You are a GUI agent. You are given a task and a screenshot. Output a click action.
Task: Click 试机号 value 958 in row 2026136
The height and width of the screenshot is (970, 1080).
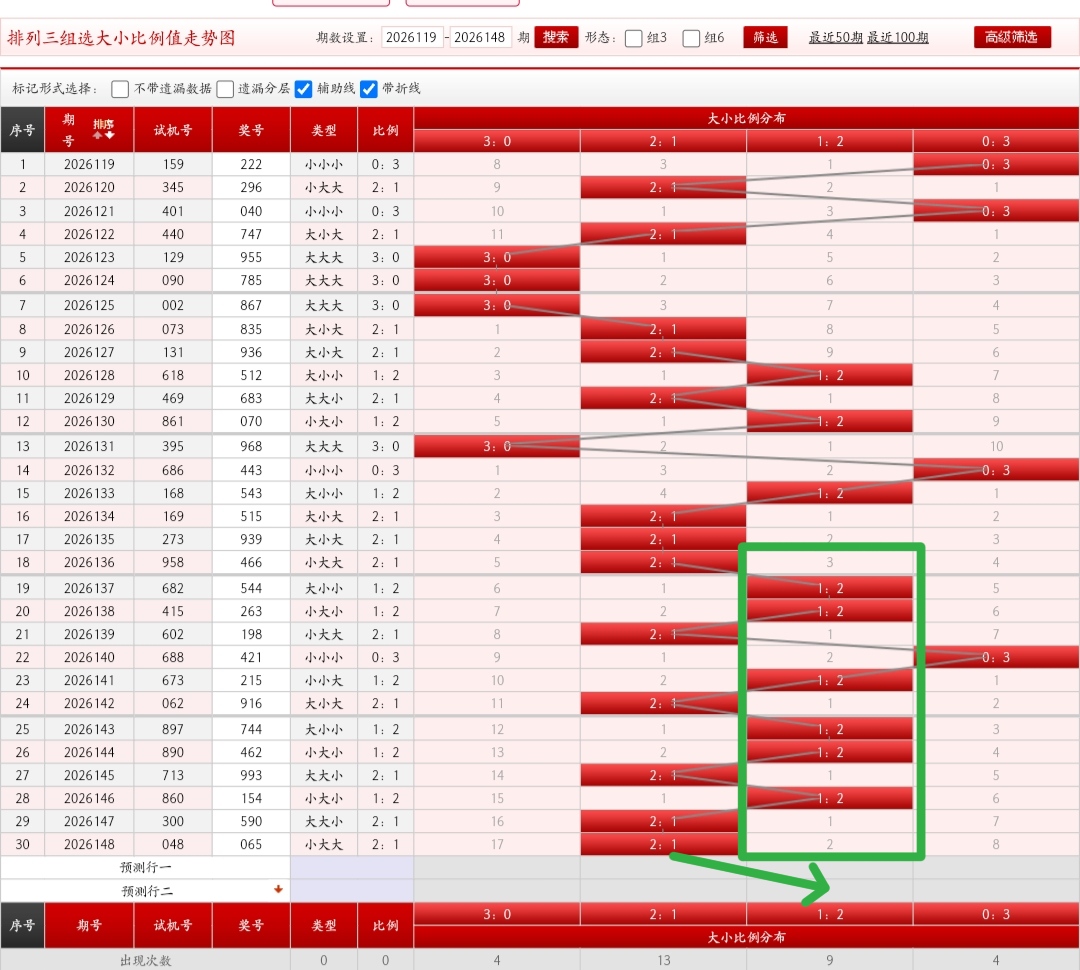(x=173, y=562)
